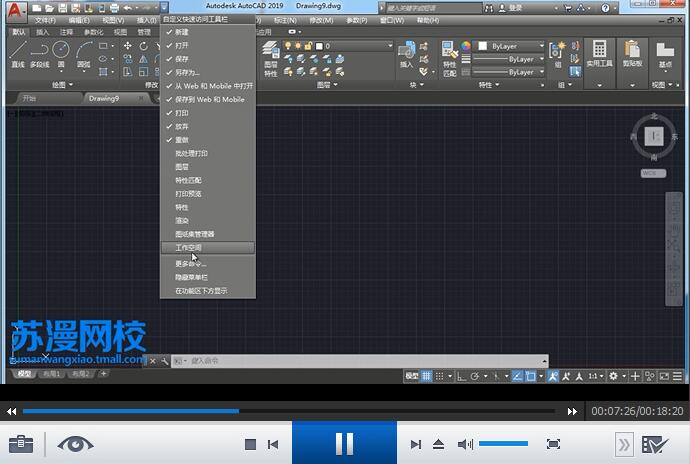Expand the Draw (绘图) panel
The height and width of the screenshot is (464, 690).
62,85
